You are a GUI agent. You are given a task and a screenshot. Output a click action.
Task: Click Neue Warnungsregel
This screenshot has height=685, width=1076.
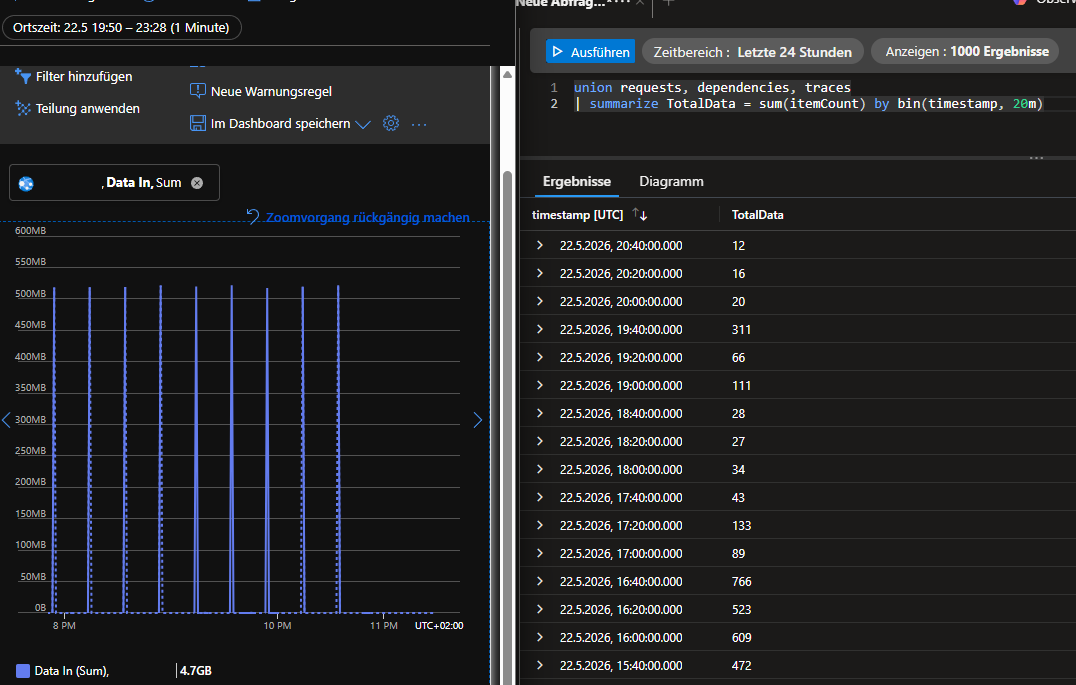(x=271, y=91)
